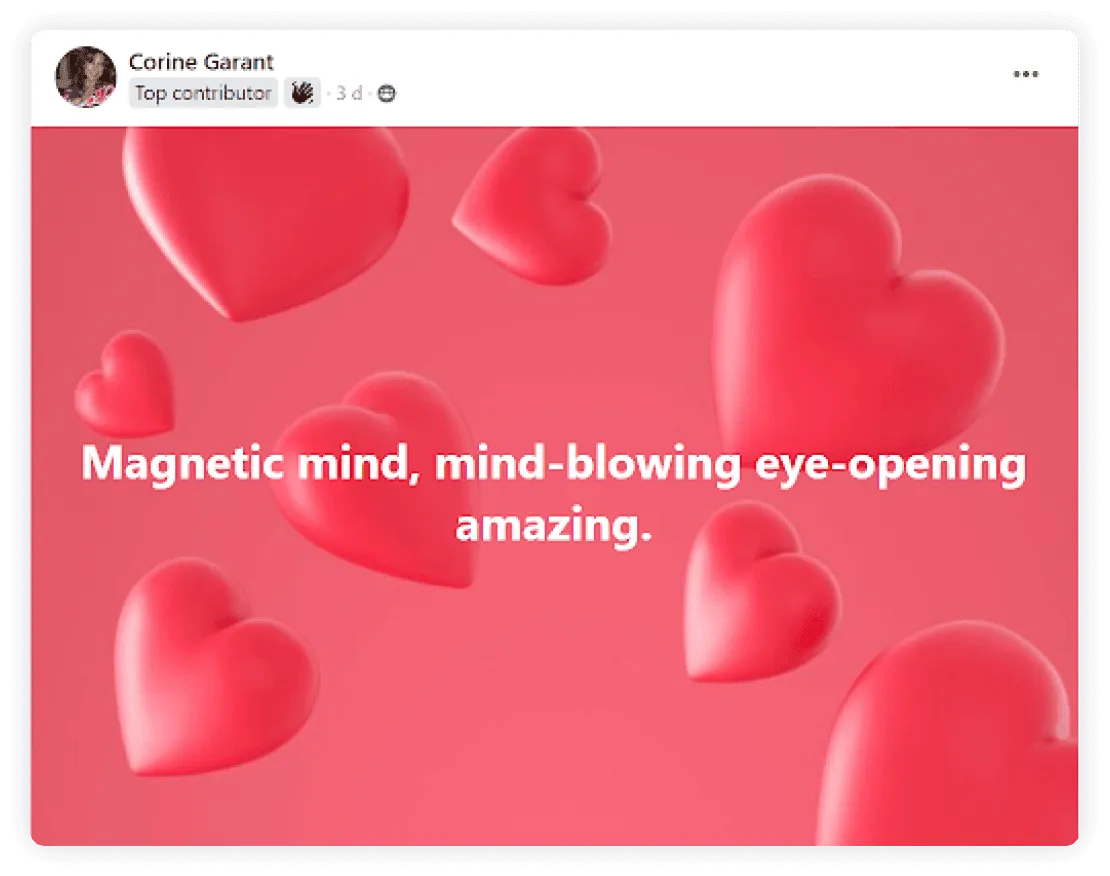Viewport: 1110px width, 876px height.
Task: Click the Top contributor badge
Action: click(x=203, y=93)
